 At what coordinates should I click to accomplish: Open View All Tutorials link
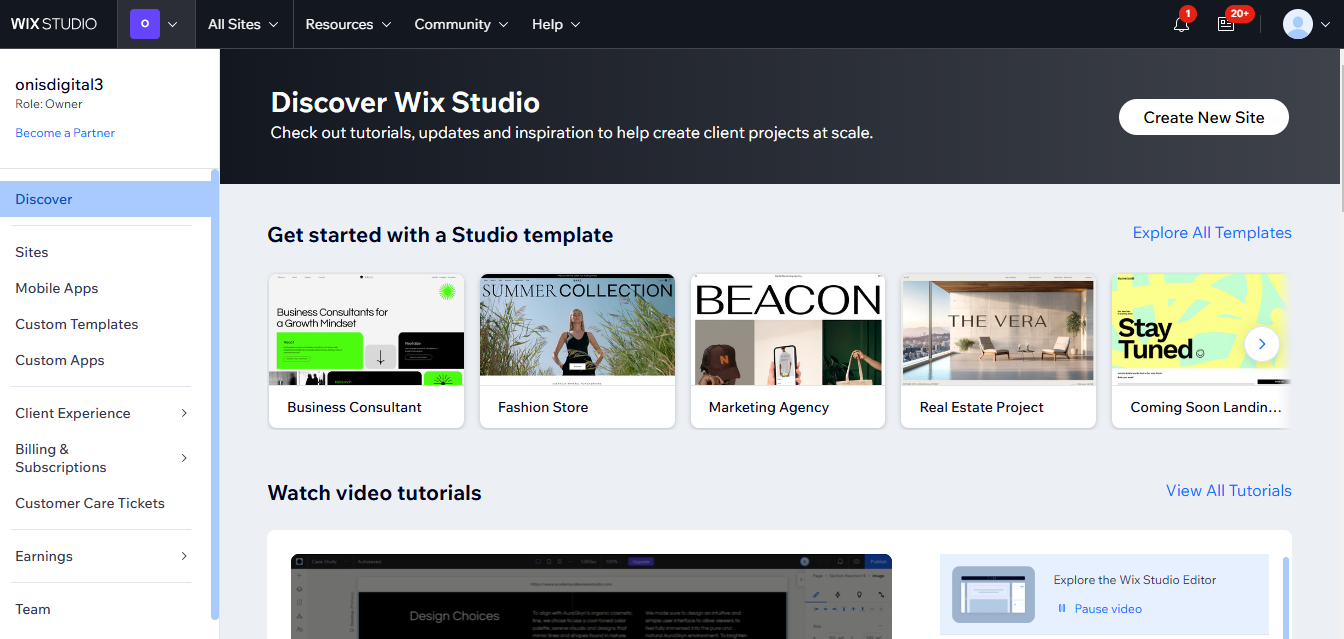1229,491
